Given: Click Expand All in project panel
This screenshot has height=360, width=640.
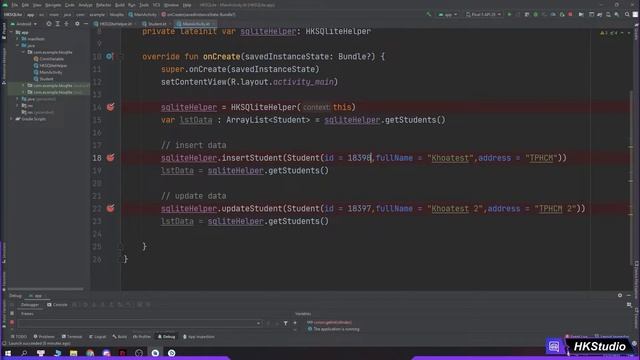Looking at the screenshot, I should point(58,24).
